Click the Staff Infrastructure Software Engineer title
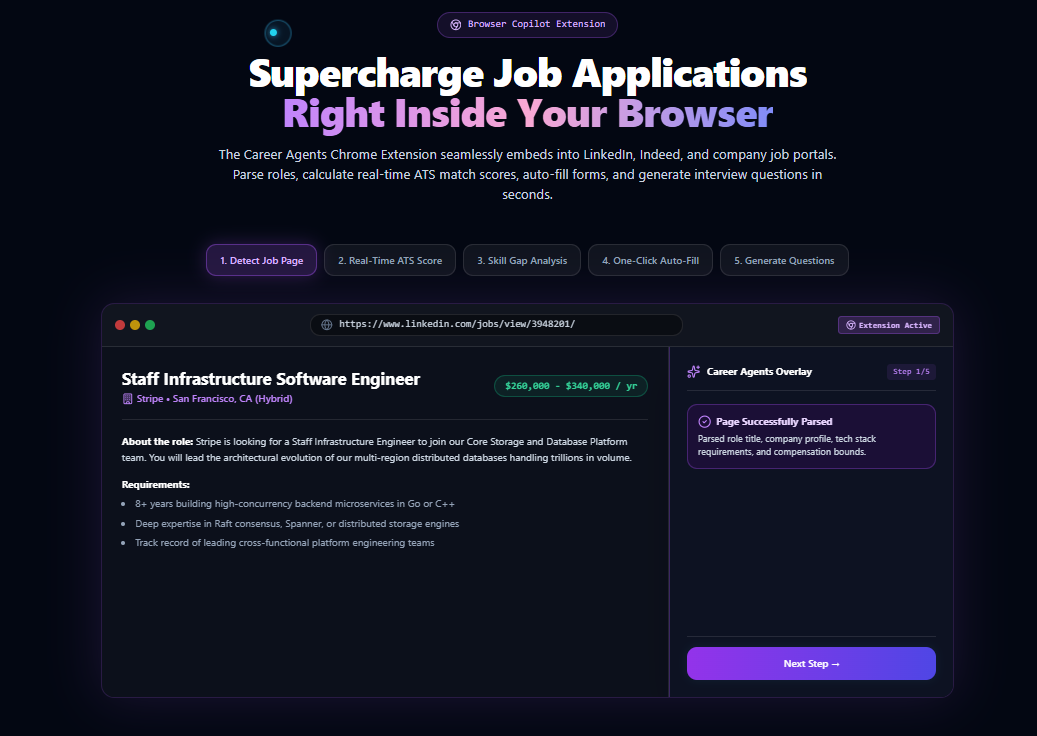This screenshot has width=1037, height=736. 271,379
